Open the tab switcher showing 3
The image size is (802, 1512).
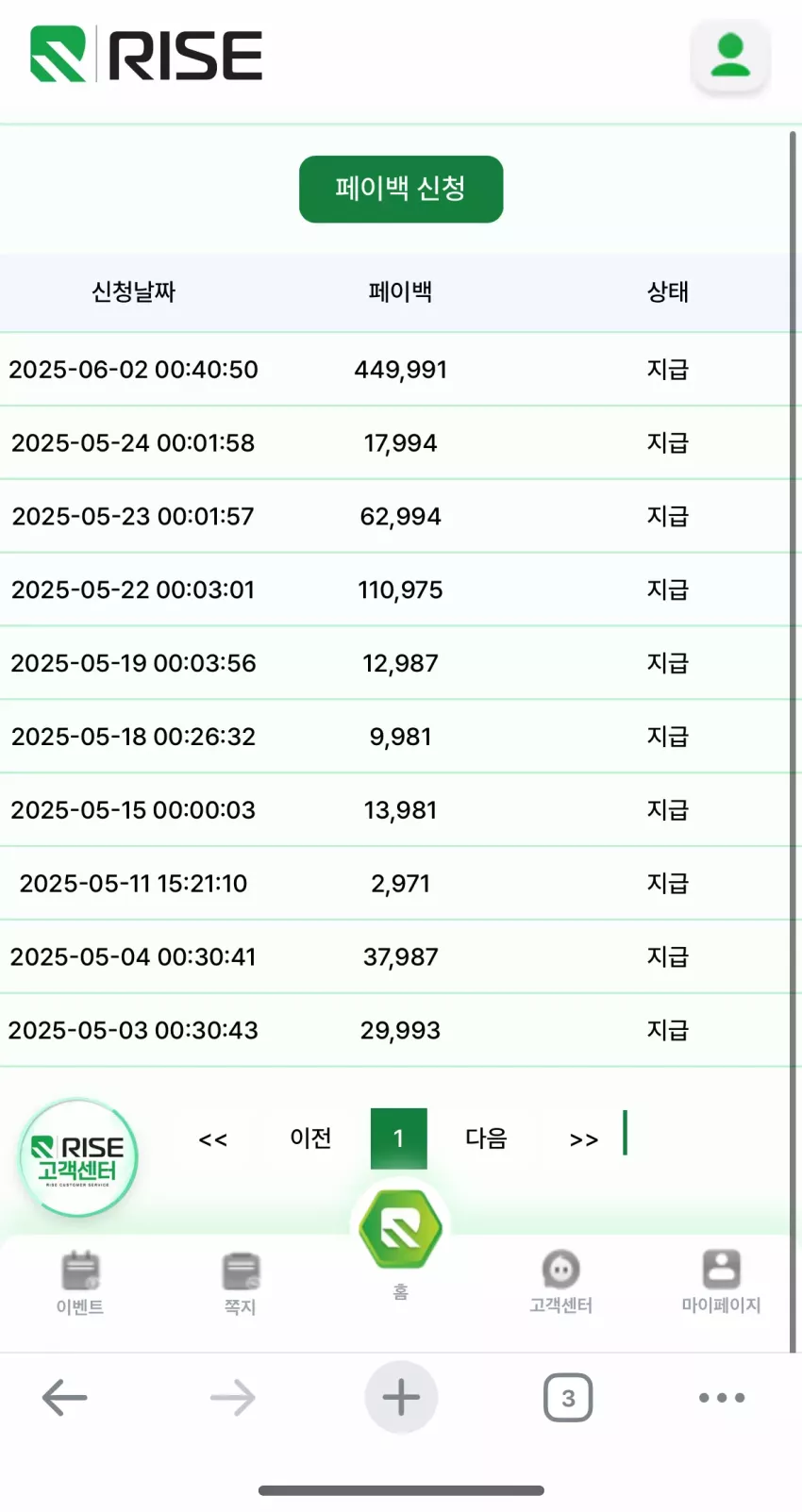(568, 1398)
